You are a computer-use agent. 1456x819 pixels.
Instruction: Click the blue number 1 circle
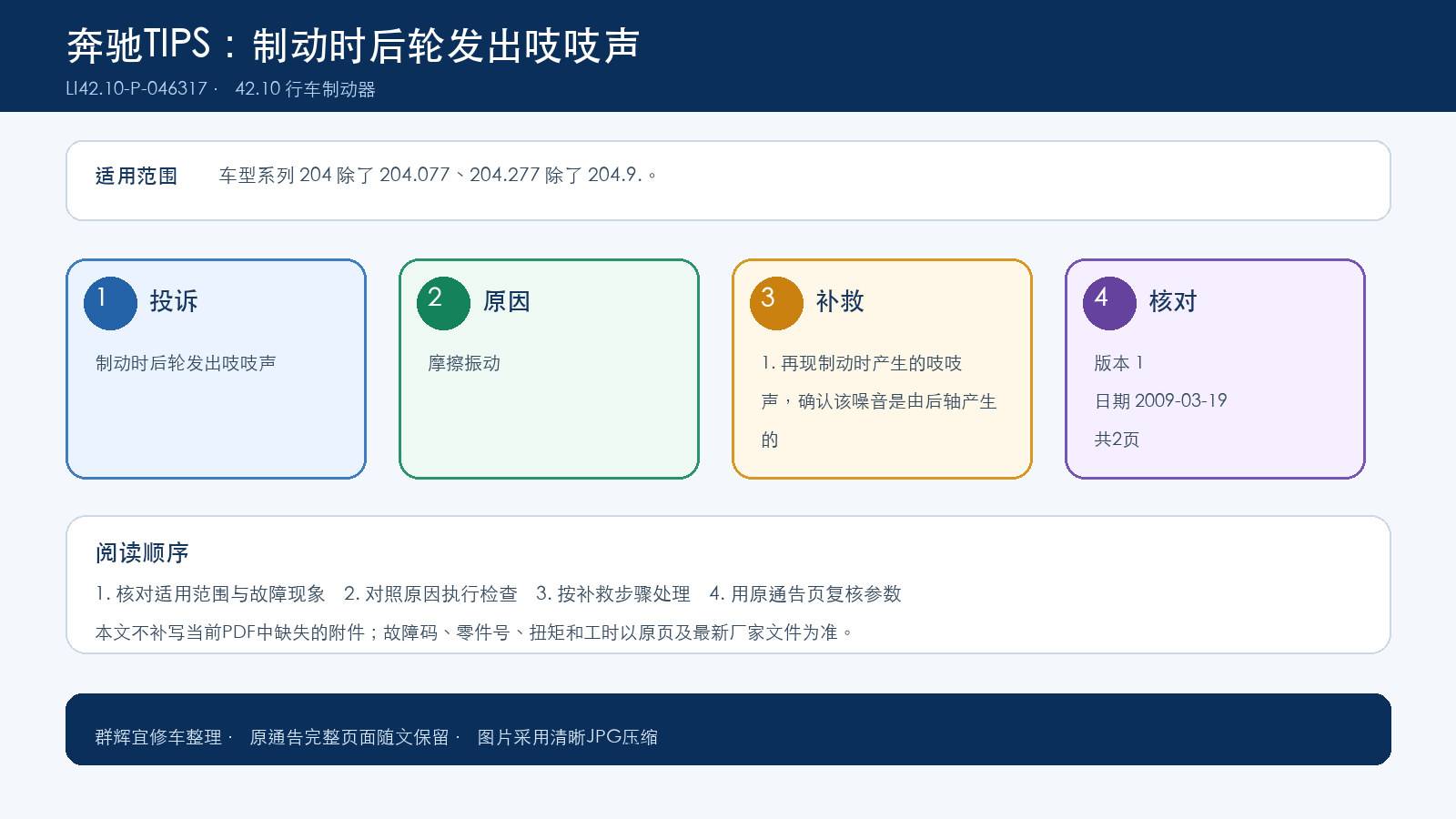(x=110, y=303)
